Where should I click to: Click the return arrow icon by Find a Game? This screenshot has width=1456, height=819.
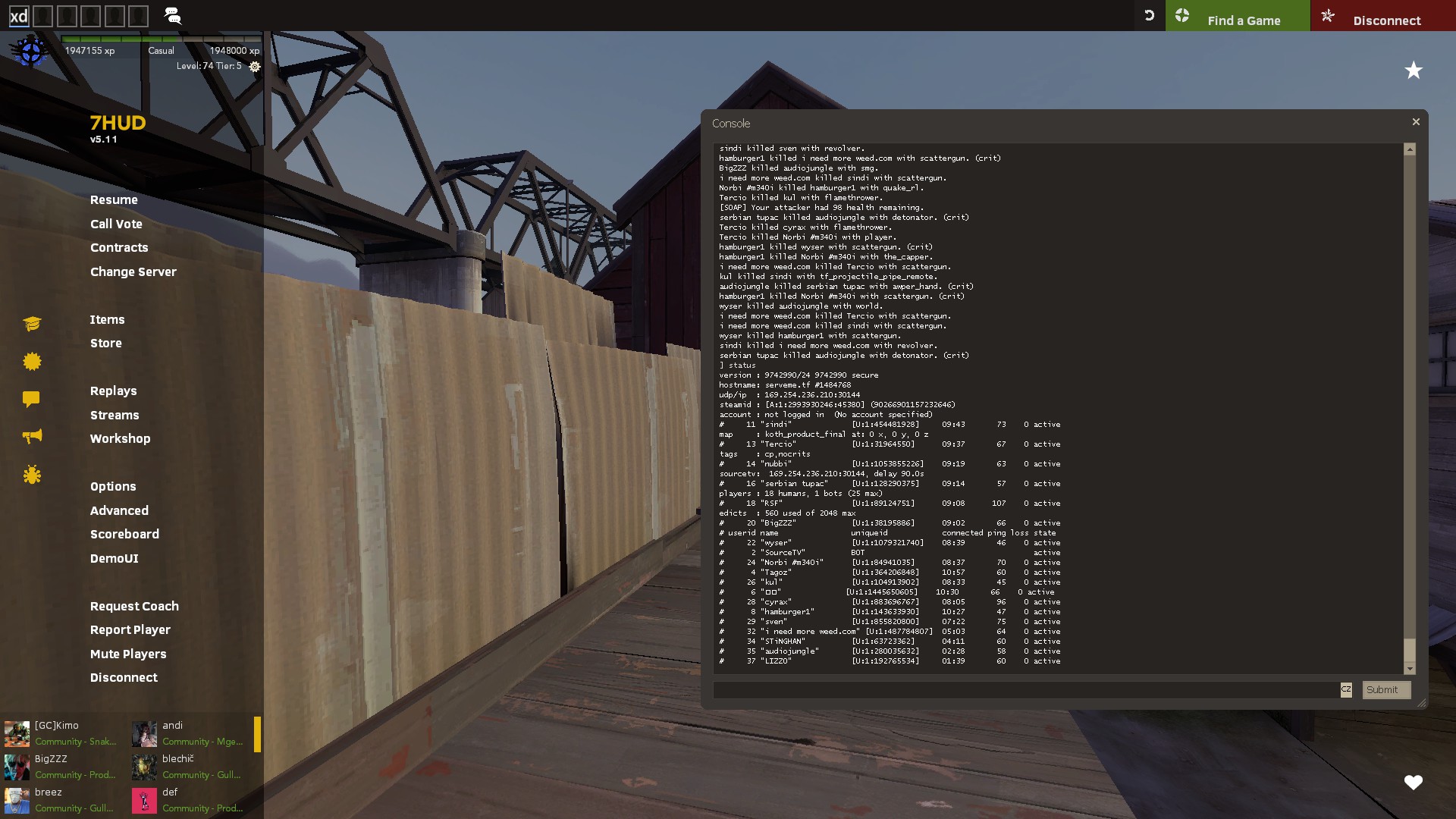[x=1149, y=15]
